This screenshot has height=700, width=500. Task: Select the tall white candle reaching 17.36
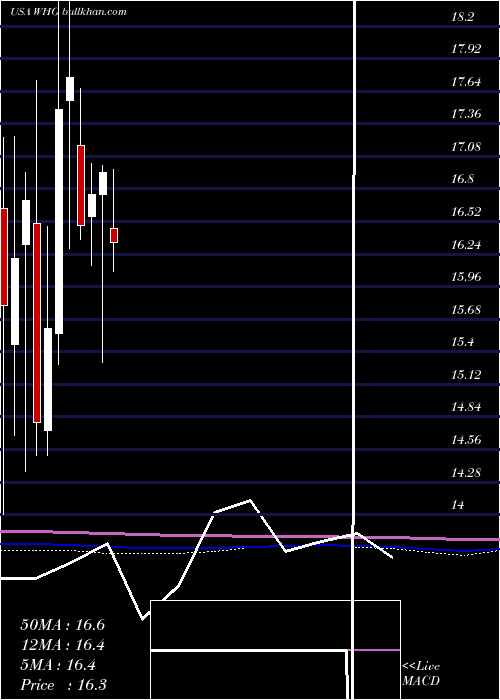coord(59,221)
